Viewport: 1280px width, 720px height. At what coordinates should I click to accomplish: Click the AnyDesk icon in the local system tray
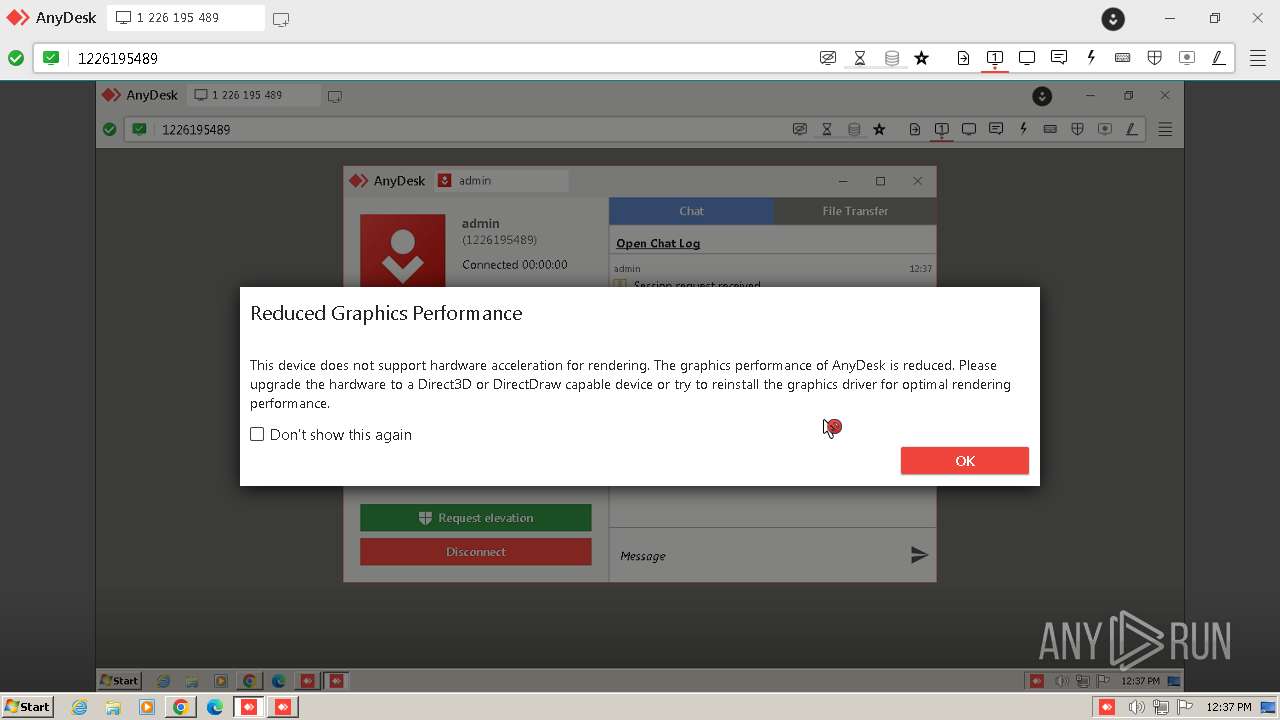pyautogui.click(x=1107, y=707)
